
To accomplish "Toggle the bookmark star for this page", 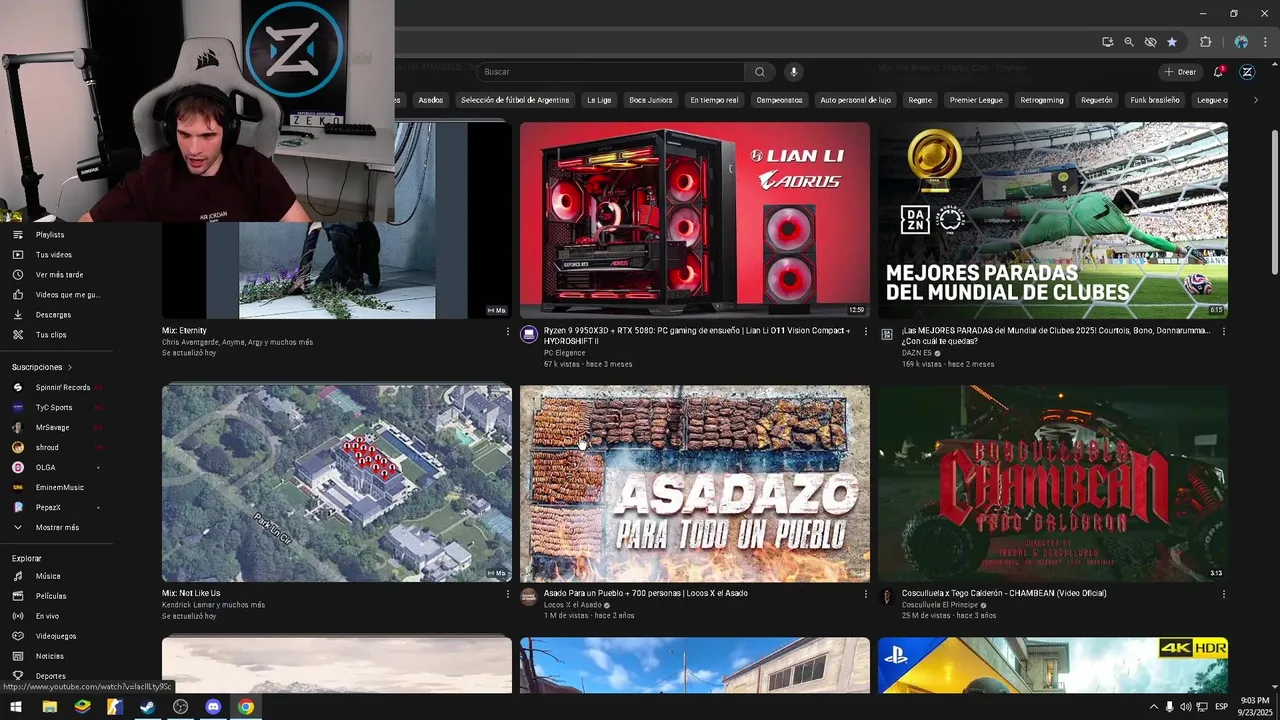I will 1172,42.
